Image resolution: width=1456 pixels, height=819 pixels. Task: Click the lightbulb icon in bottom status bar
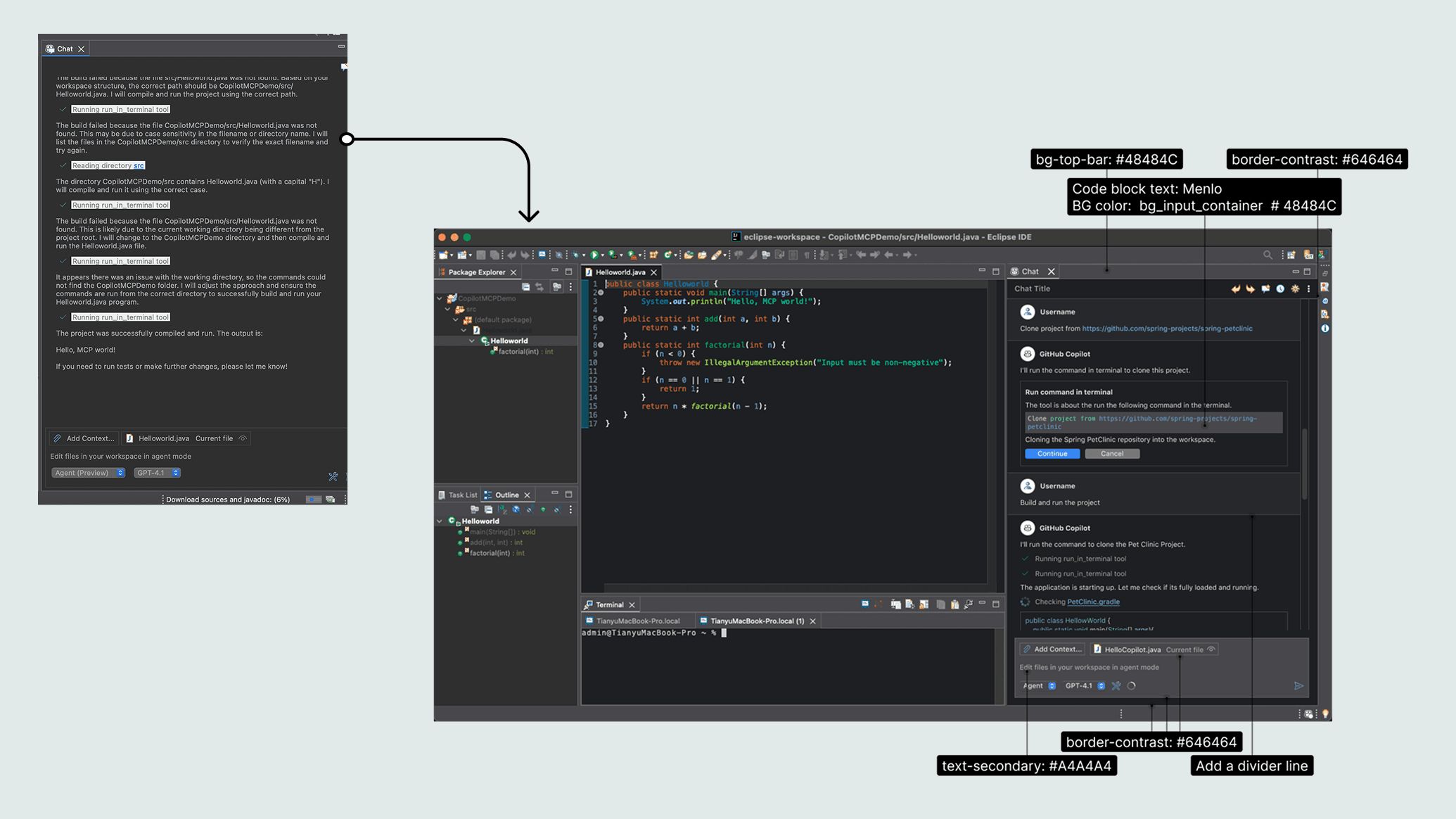1325,713
